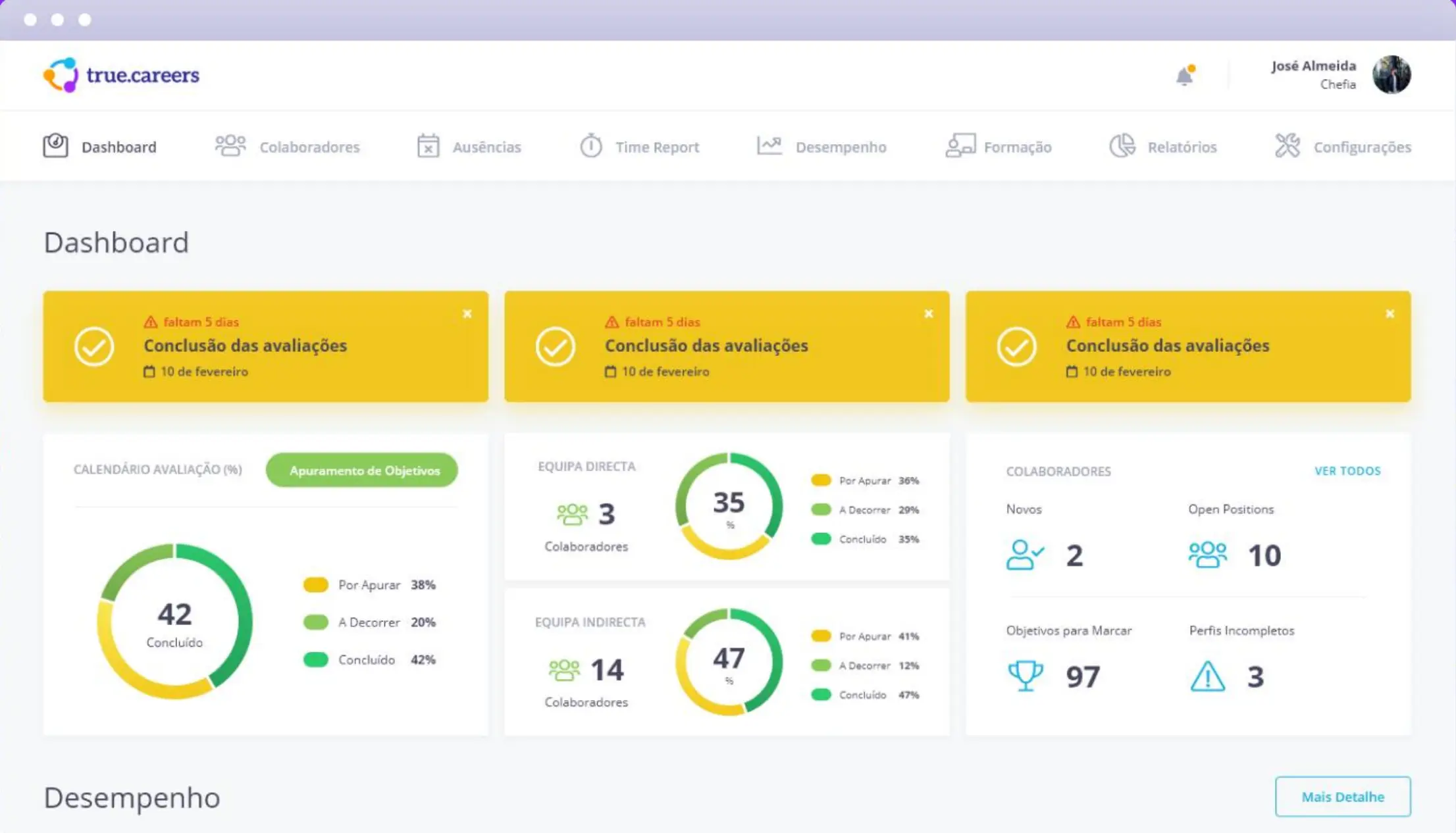Image resolution: width=1456 pixels, height=833 pixels.
Task: Click the Configurações tools icon
Action: [x=1287, y=145]
